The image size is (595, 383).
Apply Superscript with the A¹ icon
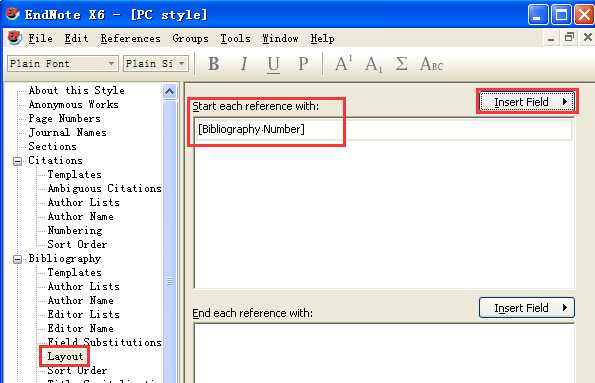pyautogui.click(x=344, y=63)
